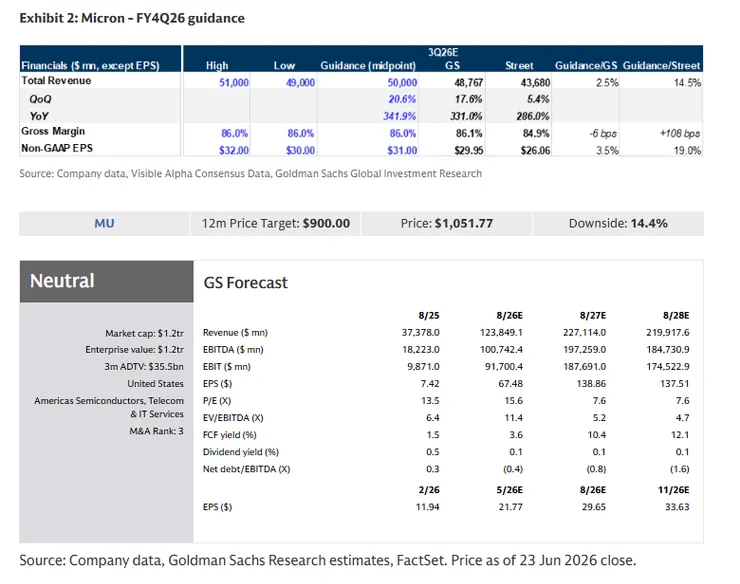
Task: Click 8/28E EBIT 174,522.9
Action: click(668, 367)
